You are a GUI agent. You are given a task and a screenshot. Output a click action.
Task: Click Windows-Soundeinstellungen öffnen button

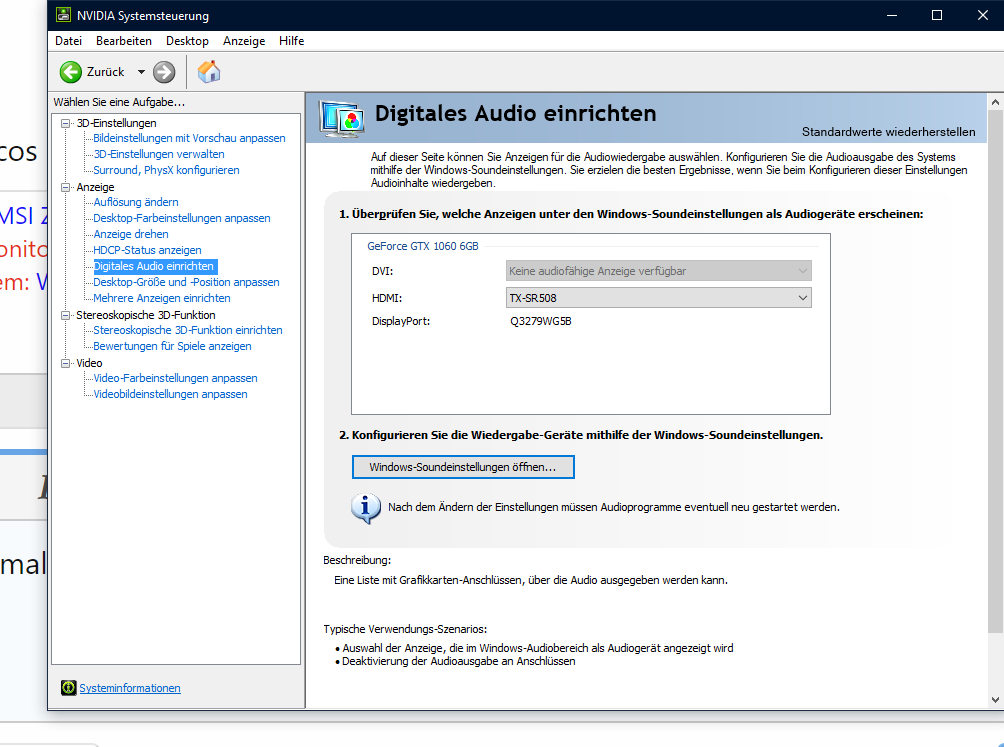[x=463, y=467]
